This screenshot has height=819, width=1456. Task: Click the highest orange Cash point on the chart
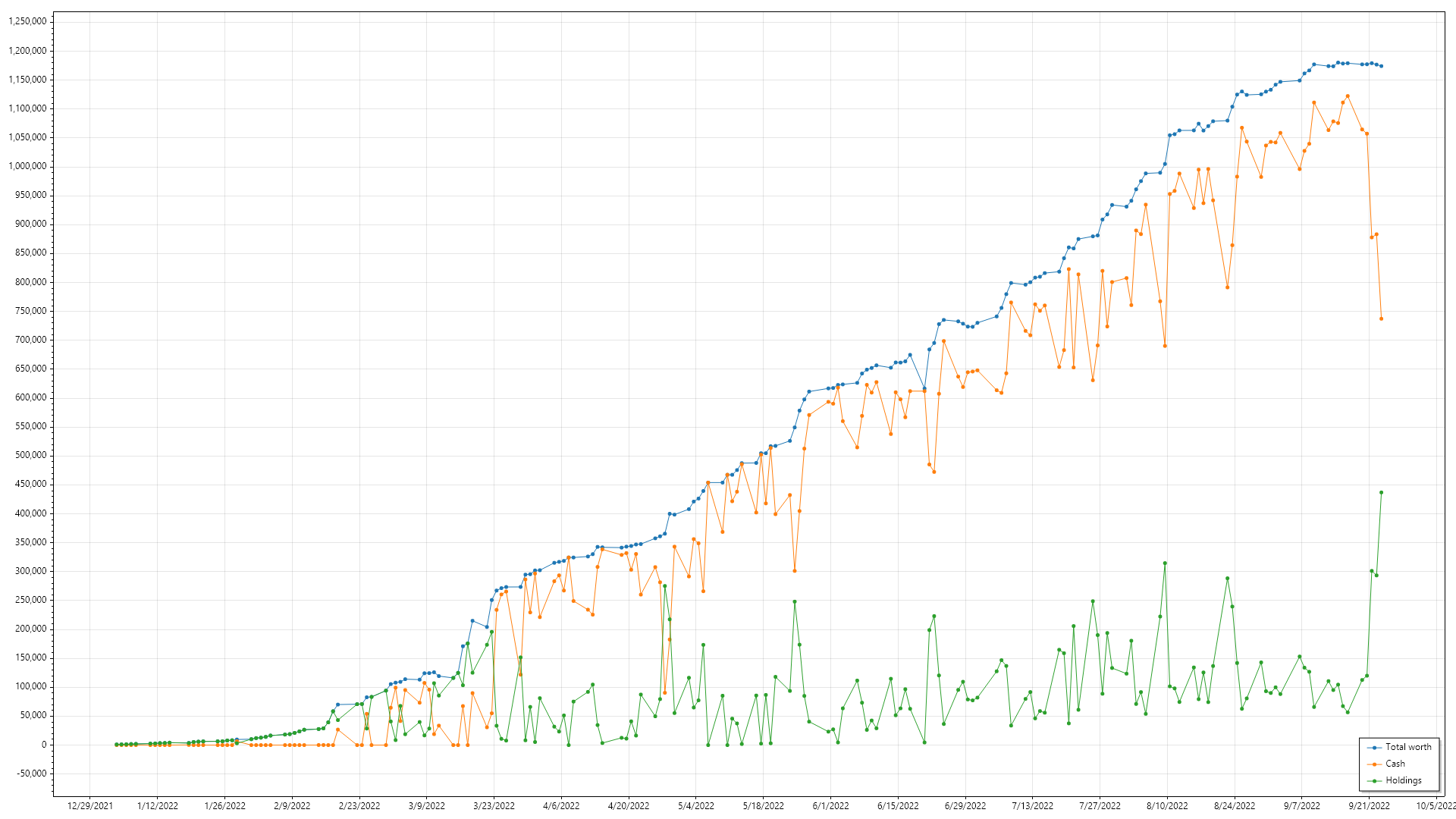1348,96
